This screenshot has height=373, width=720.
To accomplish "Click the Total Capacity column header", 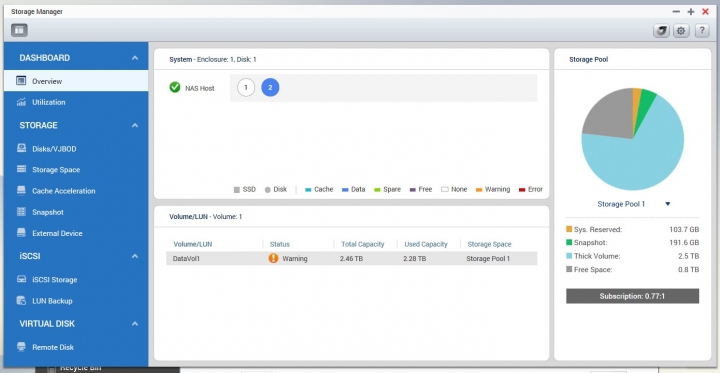I will click(363, 244).
